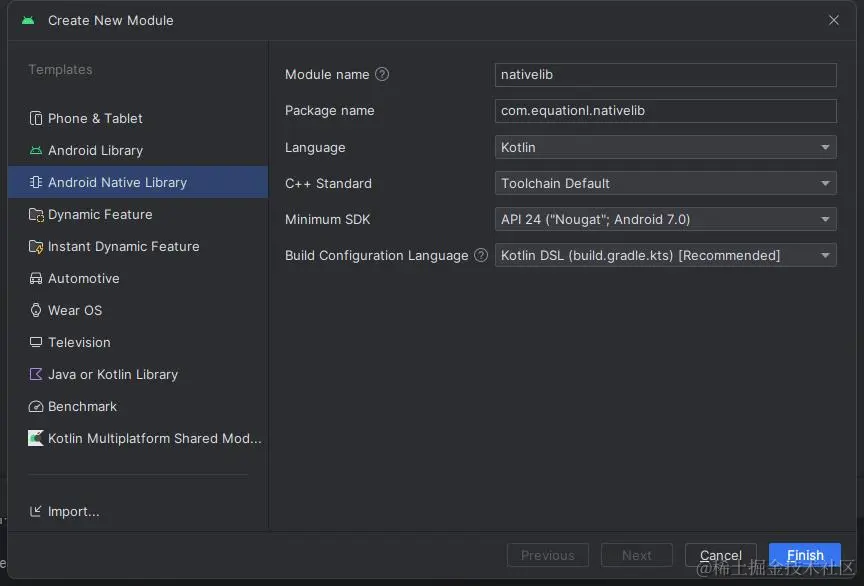Click the Dynamic Feature template icon
This screenshot has height=586, width=864.
(36, 214)
